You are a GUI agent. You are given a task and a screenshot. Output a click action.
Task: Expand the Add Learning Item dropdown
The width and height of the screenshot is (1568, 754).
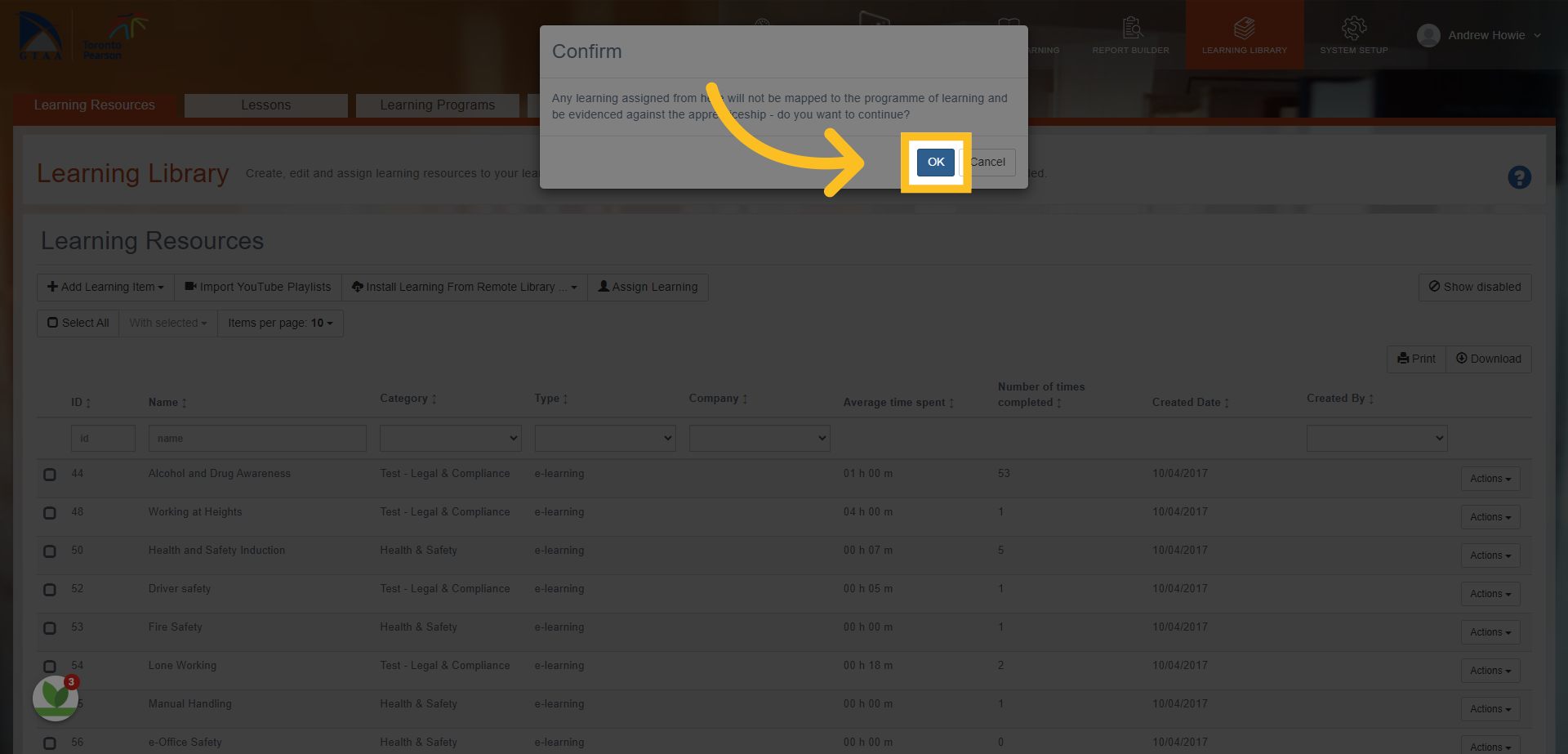[105, 287]
